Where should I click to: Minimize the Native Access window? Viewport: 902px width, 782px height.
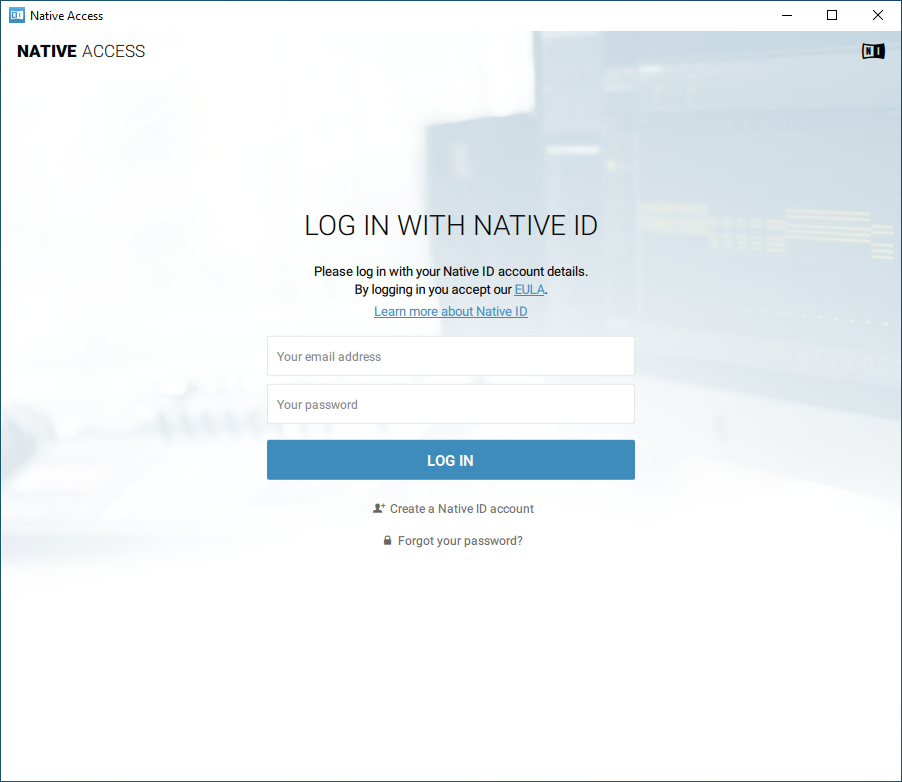787,16
